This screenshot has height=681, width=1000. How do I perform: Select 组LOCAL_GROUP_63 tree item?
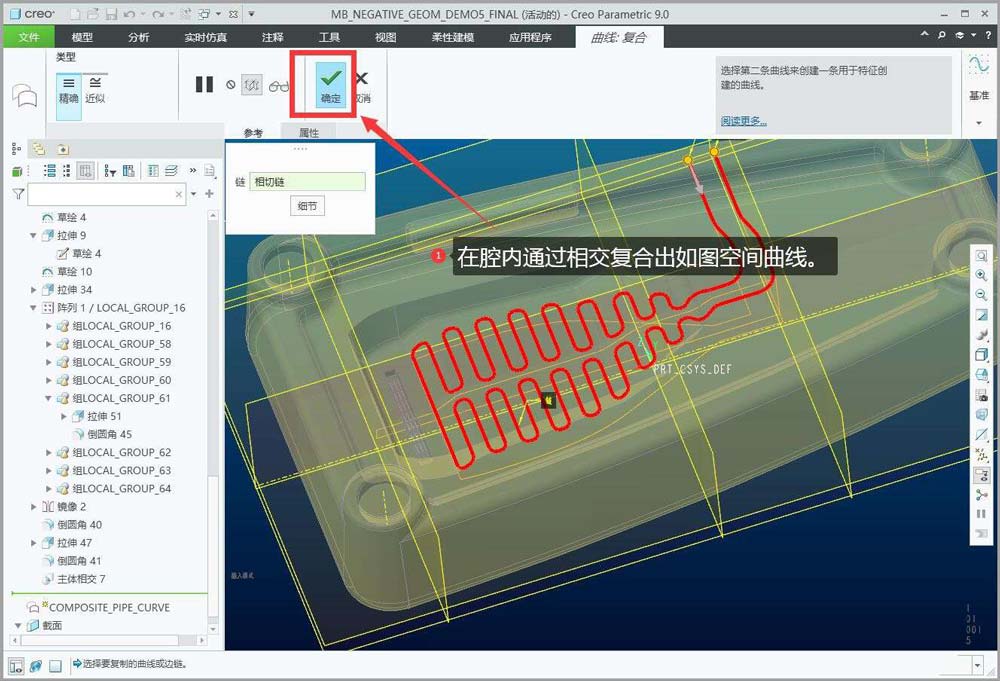click(x=115, y=471)
